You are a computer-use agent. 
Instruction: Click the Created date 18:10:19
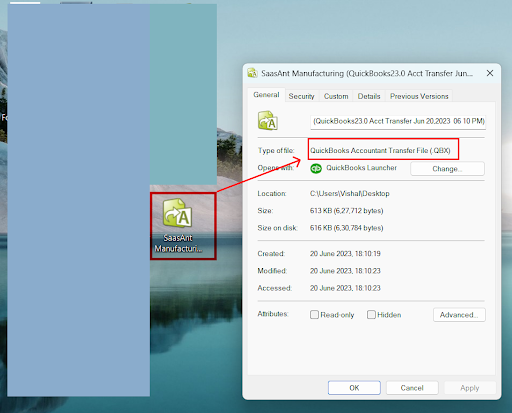(x=345, y=254)
